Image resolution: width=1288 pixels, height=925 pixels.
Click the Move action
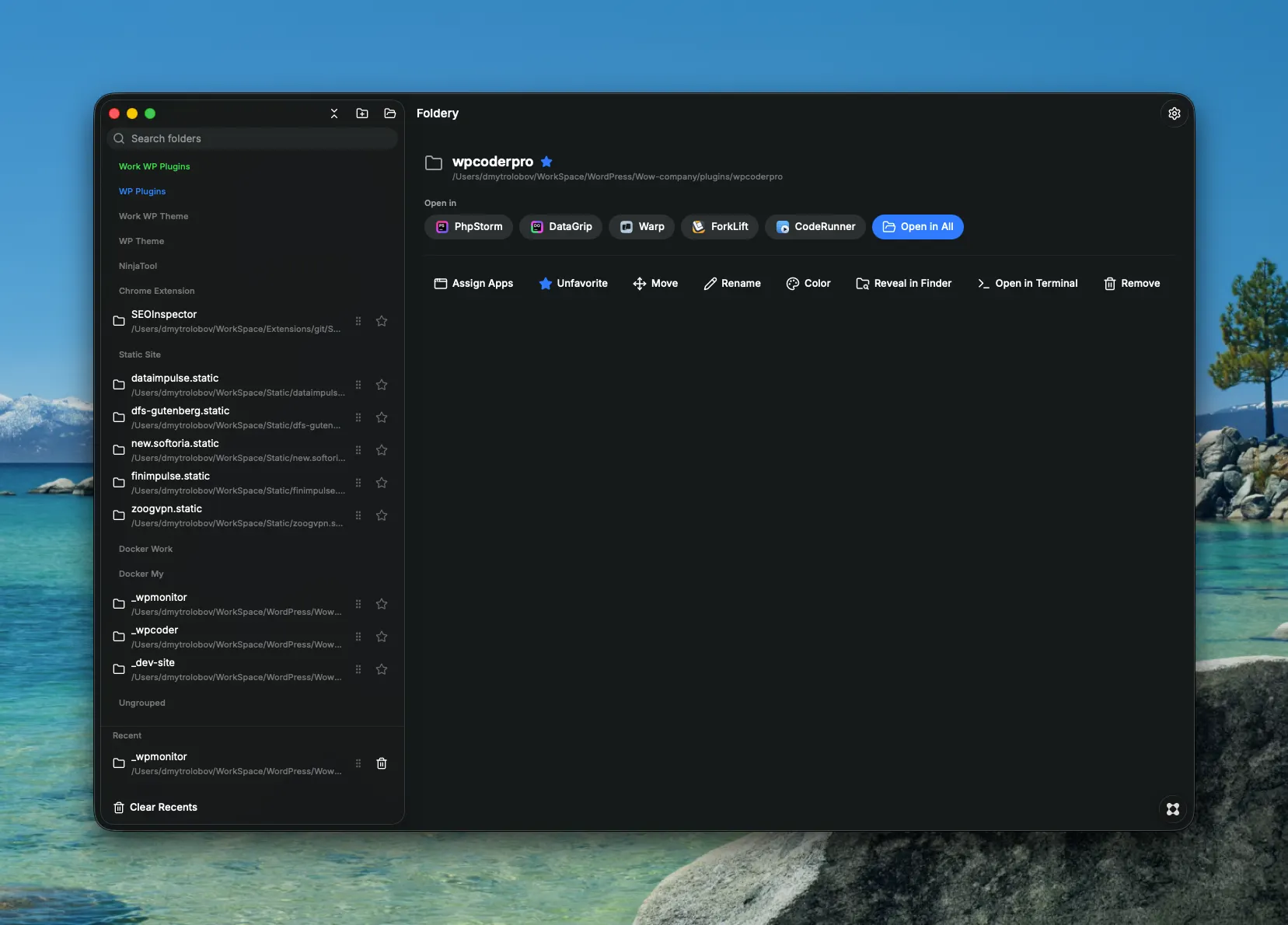pyautogui.click(x=655, y=284)
